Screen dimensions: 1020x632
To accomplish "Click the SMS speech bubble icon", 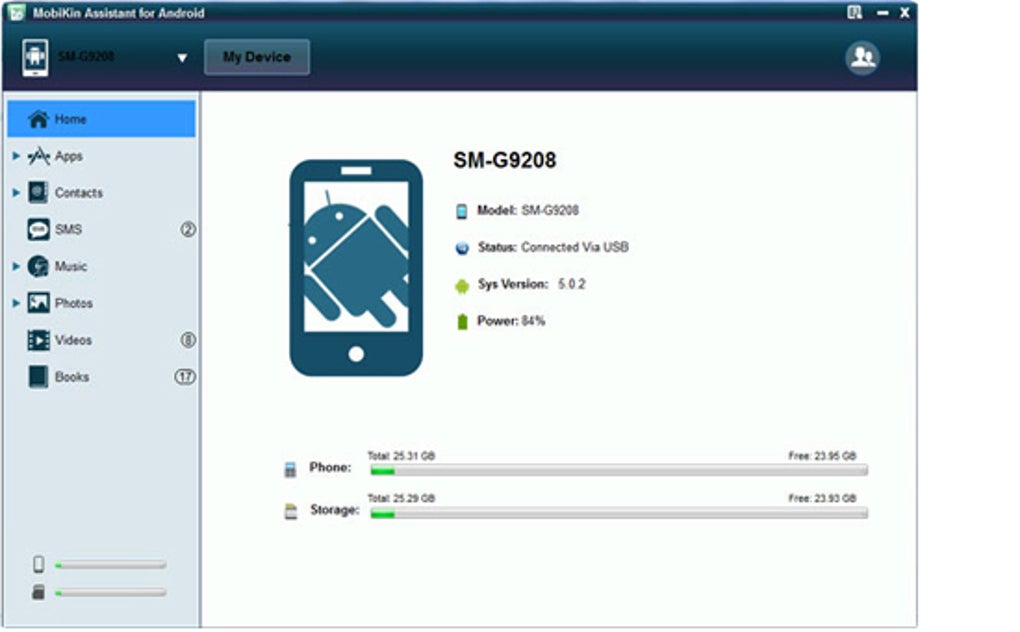I will tap(38, 230).
